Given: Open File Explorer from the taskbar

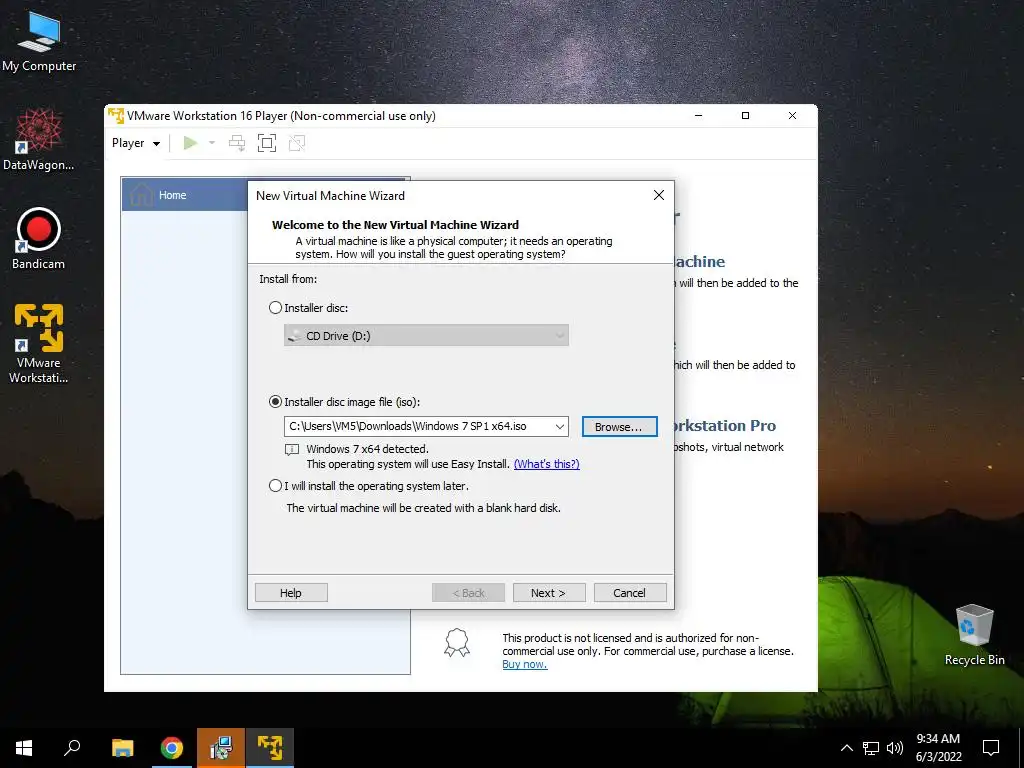Looking at the screenshot, I should [x=122, y=748].
